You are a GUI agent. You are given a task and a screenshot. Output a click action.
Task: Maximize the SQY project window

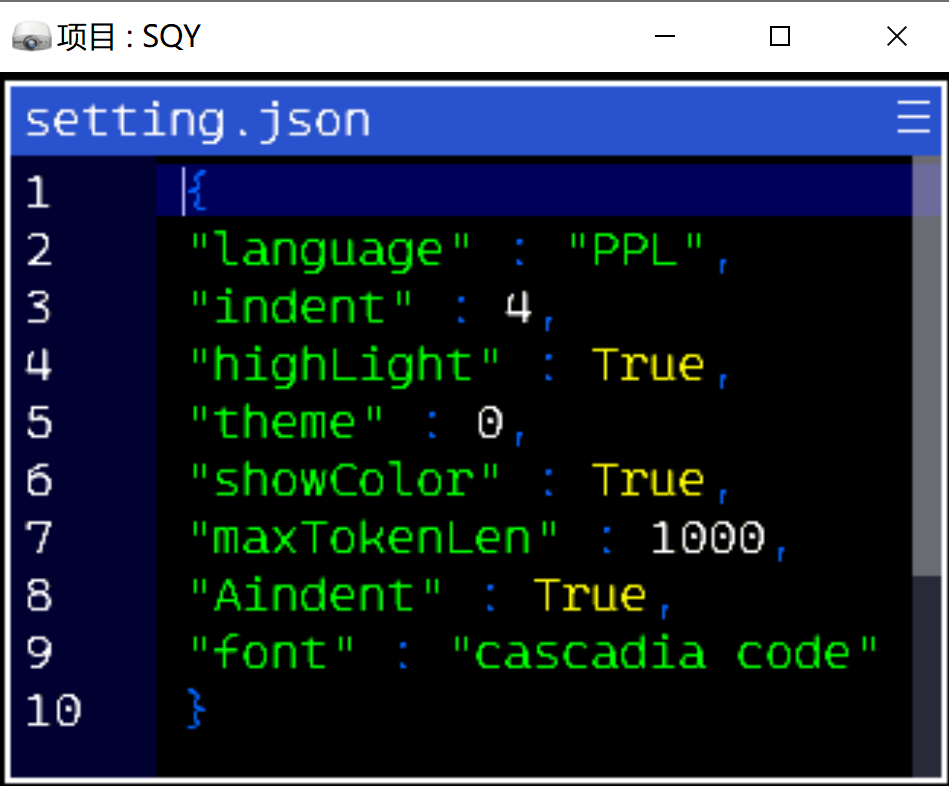tap(780, 36)
